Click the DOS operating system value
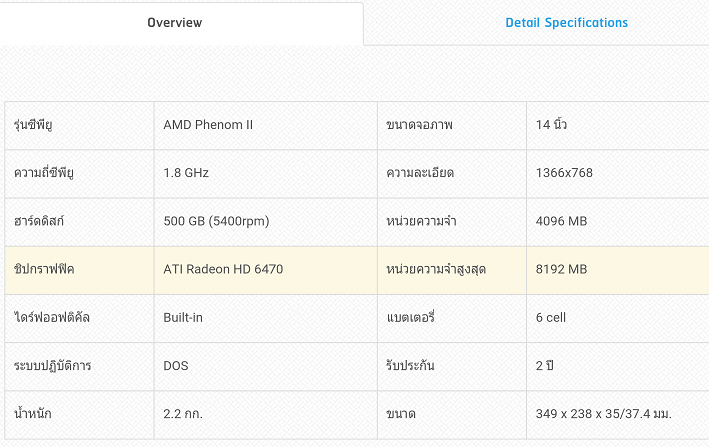Screen dimensions: 709x447 (x=176, y=366)
